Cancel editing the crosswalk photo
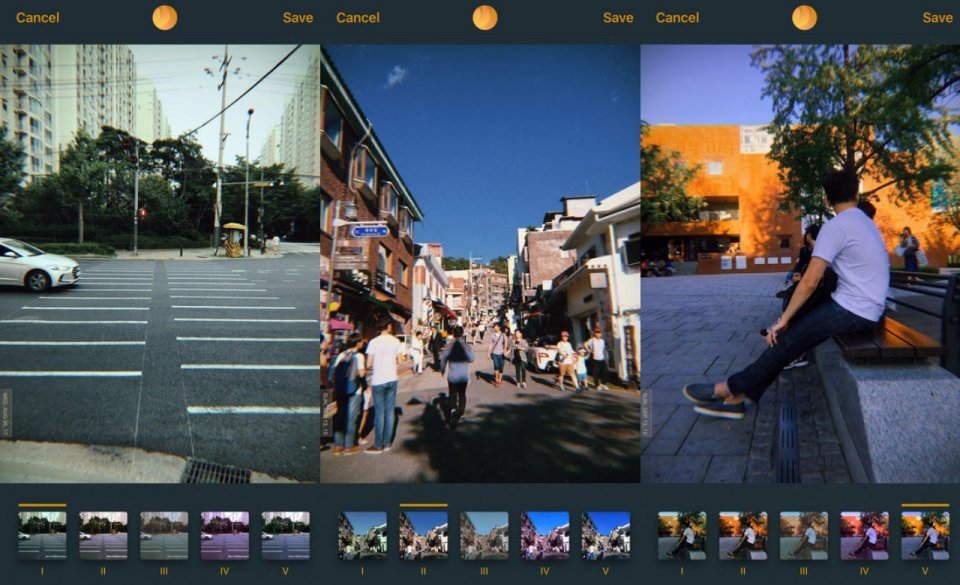Screen dimensions: 960x585 point(37,17)
